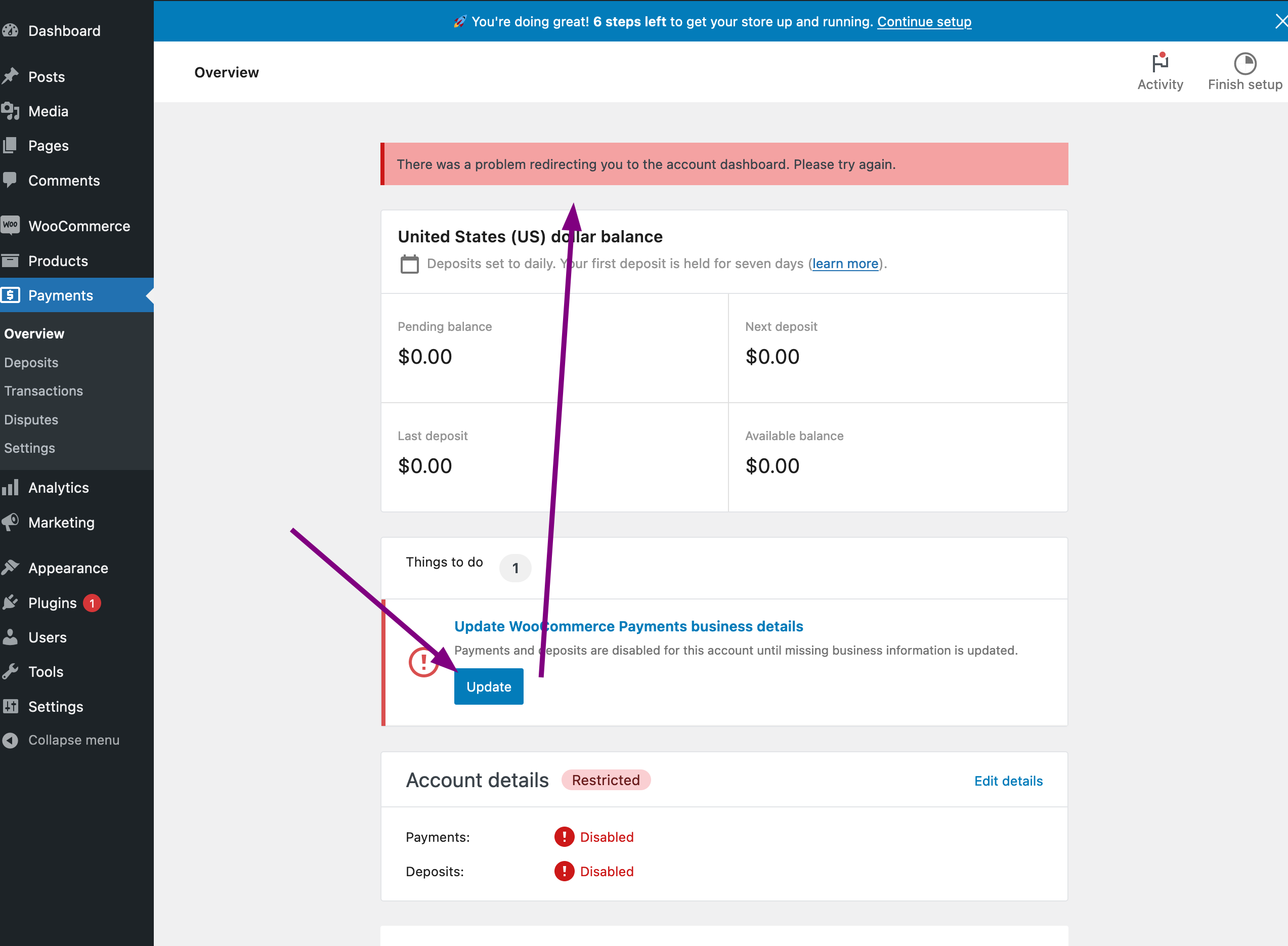1288x946 pixels.
Task: Open the Media library
Action: [49, 111]
